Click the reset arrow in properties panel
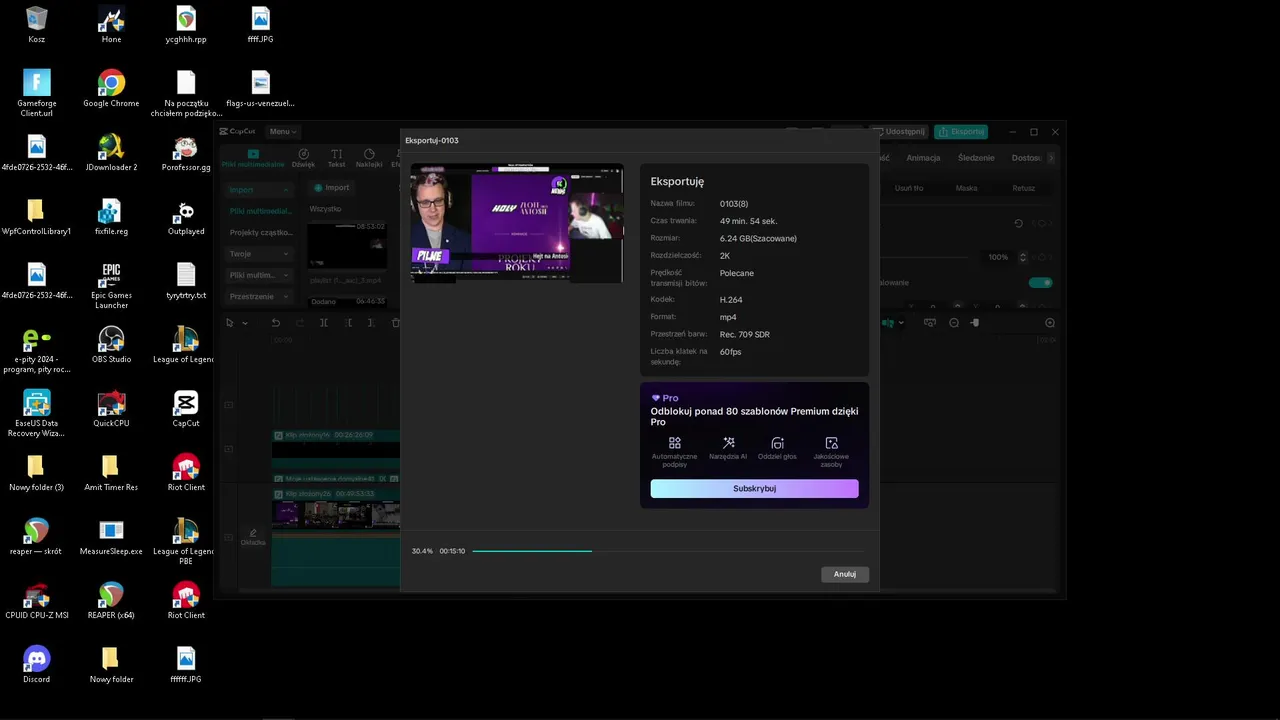 1019,224
